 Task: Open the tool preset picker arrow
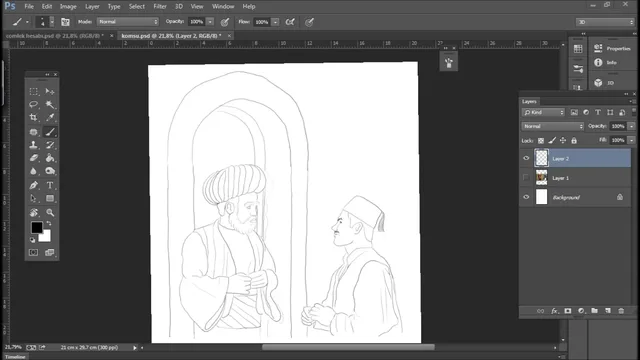tap(27, 22)
